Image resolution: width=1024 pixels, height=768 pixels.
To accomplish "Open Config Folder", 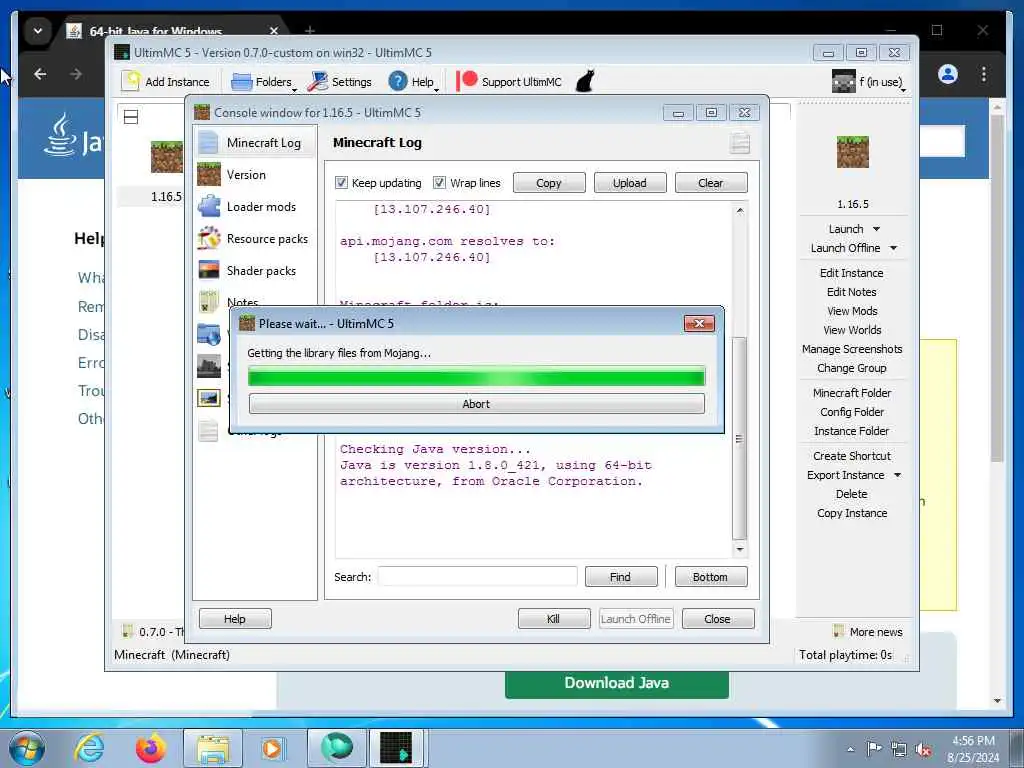I will click(852, 411).
